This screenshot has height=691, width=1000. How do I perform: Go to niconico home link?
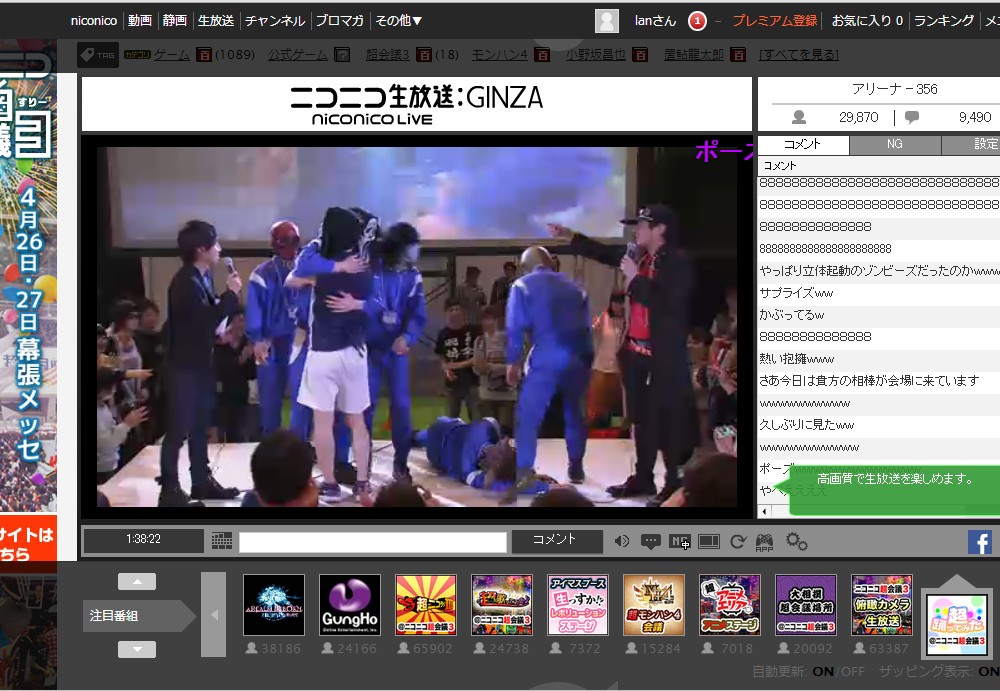94,21
